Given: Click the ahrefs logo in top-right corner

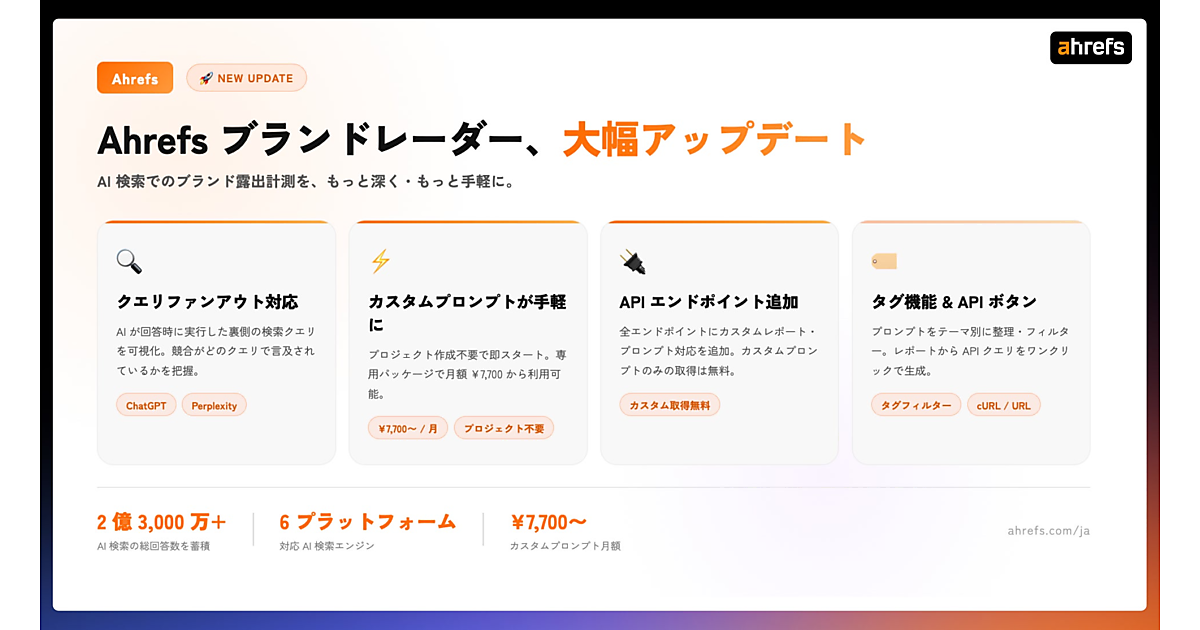Looking at the screenshot, I should point(1090,47).
